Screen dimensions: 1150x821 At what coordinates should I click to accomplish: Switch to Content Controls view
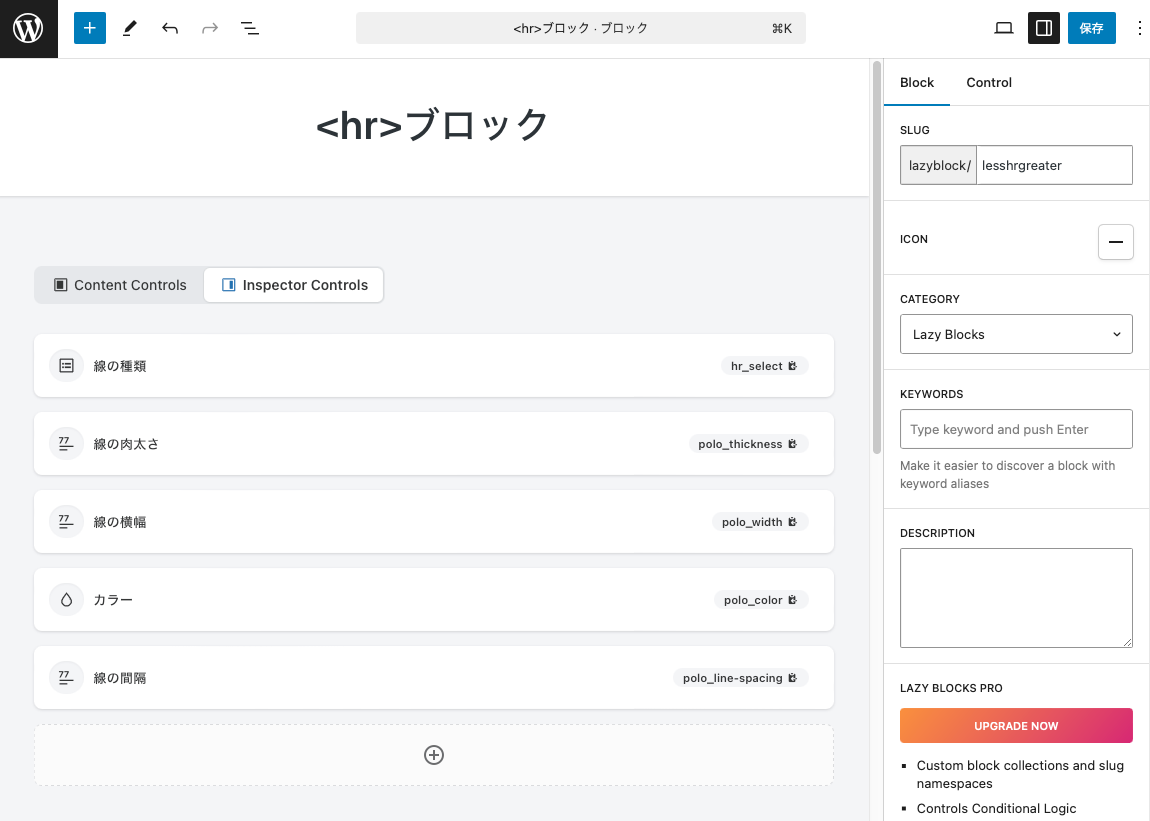click(120, 285)
